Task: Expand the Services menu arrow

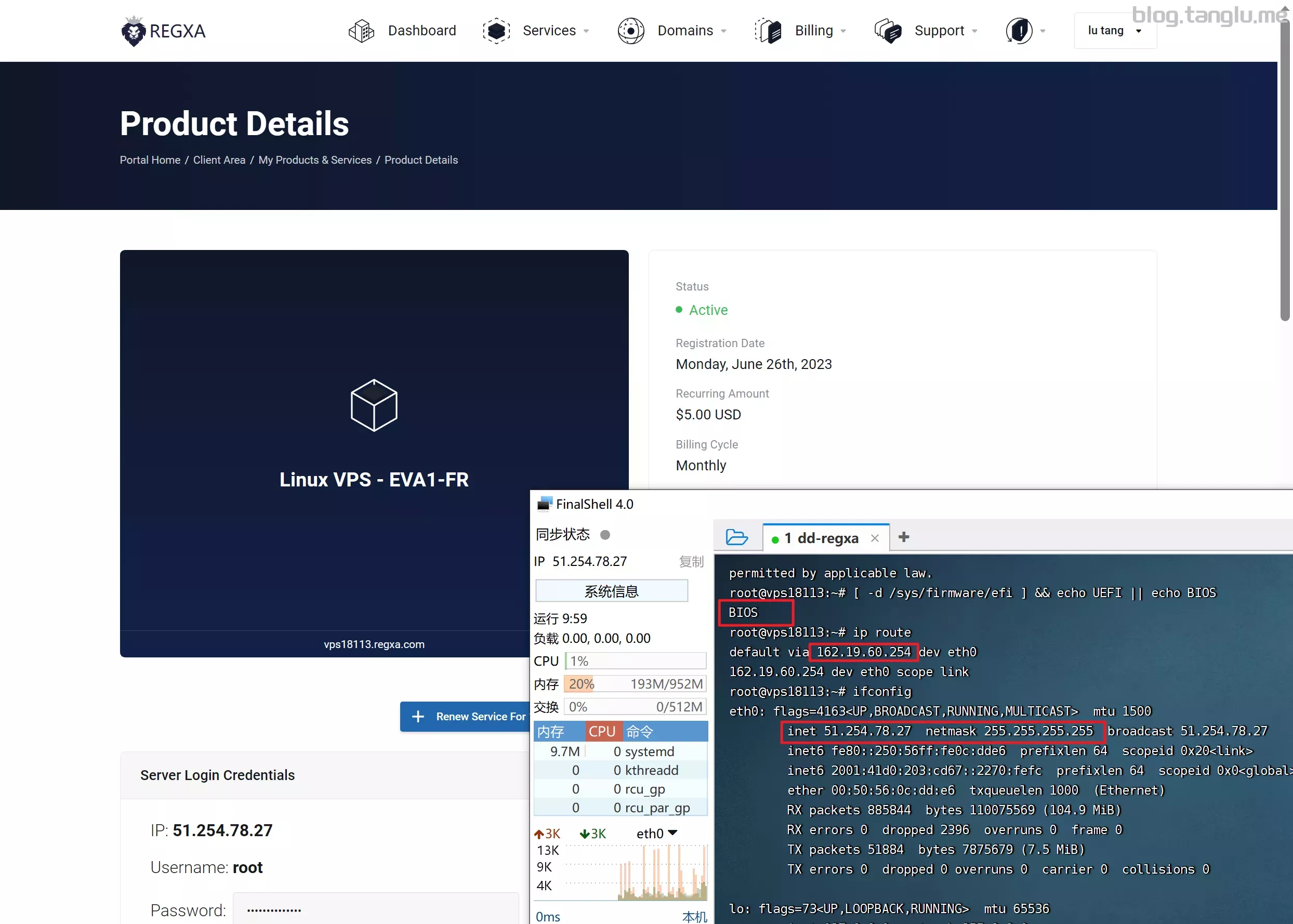Action: [x=587, y=31]
